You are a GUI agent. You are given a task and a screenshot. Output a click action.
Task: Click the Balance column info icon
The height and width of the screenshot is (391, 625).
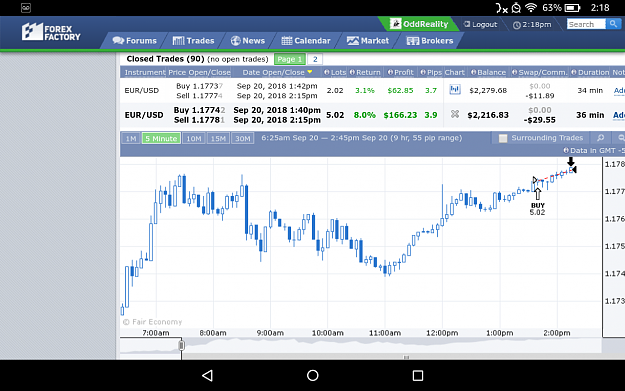(473, 72)
